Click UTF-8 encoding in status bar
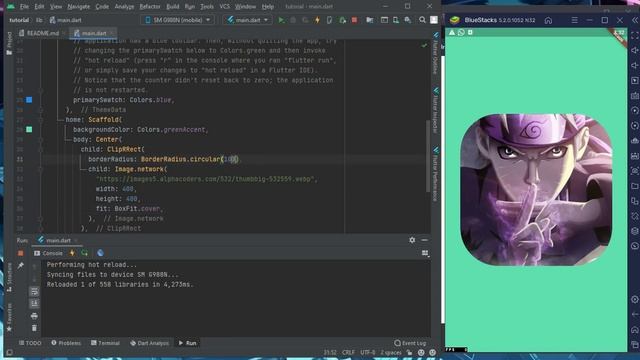The image size is (640, 360). pos(368,352)
